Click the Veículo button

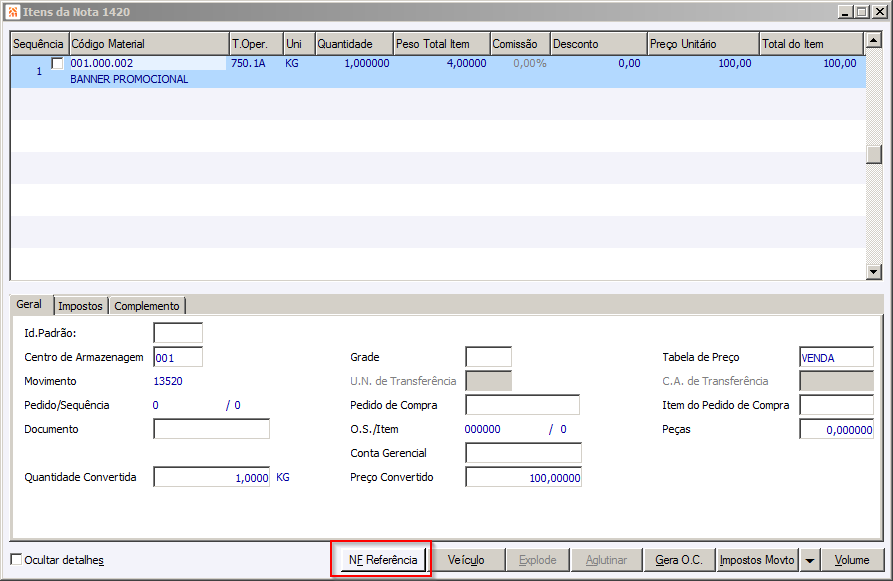pyautogui.click(x=466, y=560)
